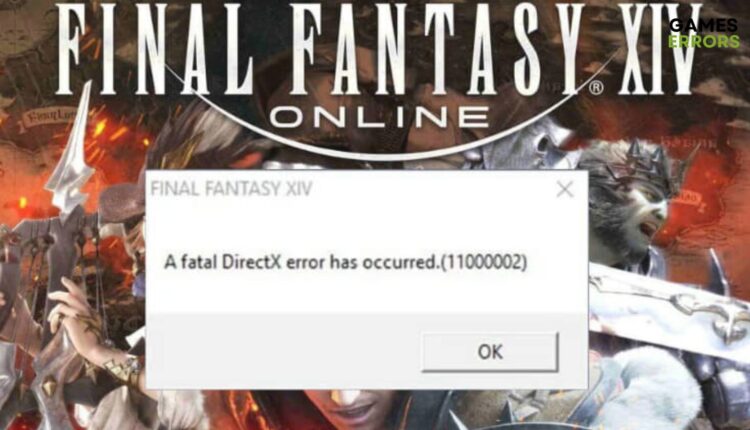
Task: Click the hat-wearing character on the left
Action: [x=120, y=215]
